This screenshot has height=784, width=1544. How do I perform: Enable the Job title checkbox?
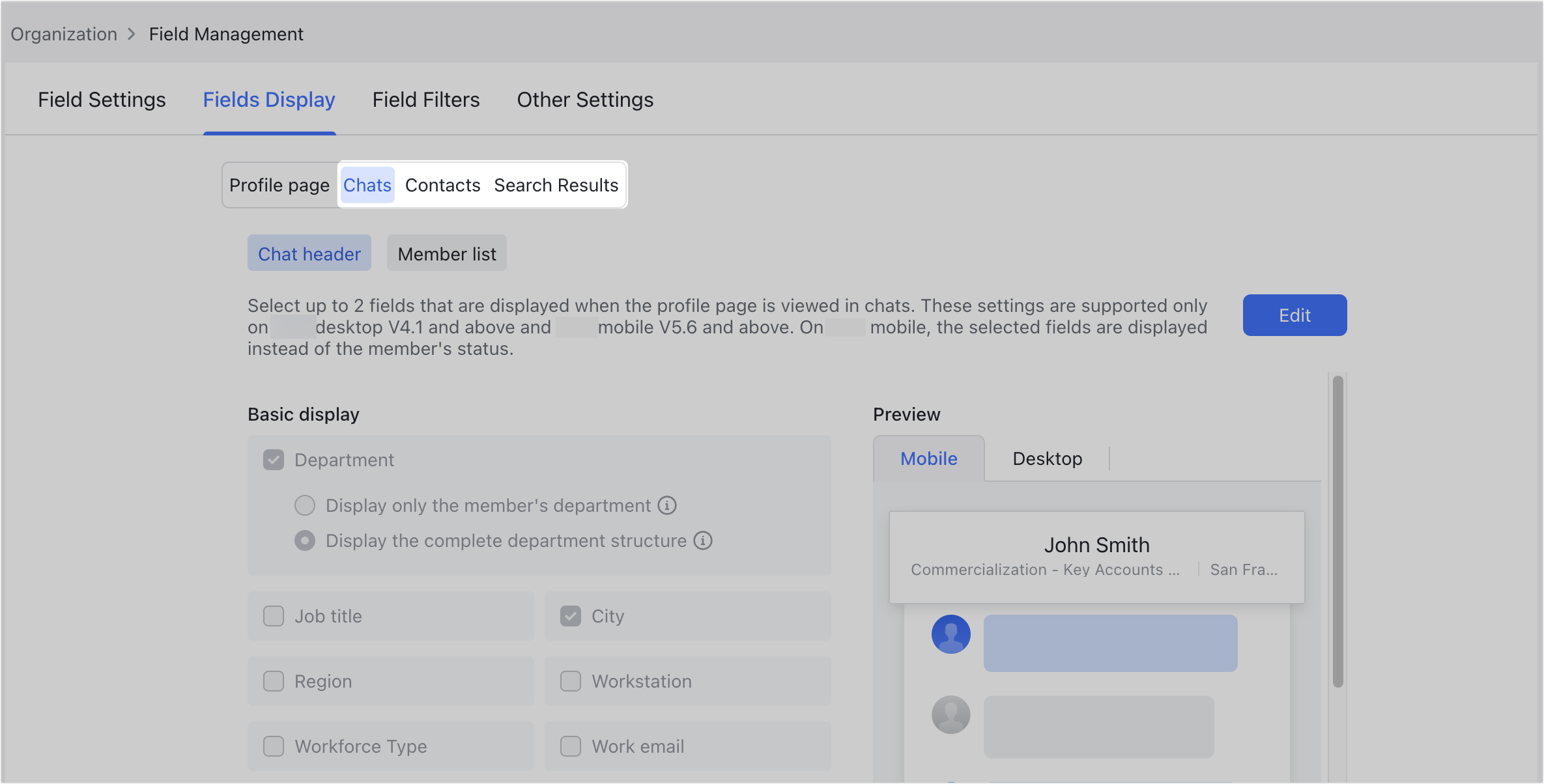click(x=273, y=616)
